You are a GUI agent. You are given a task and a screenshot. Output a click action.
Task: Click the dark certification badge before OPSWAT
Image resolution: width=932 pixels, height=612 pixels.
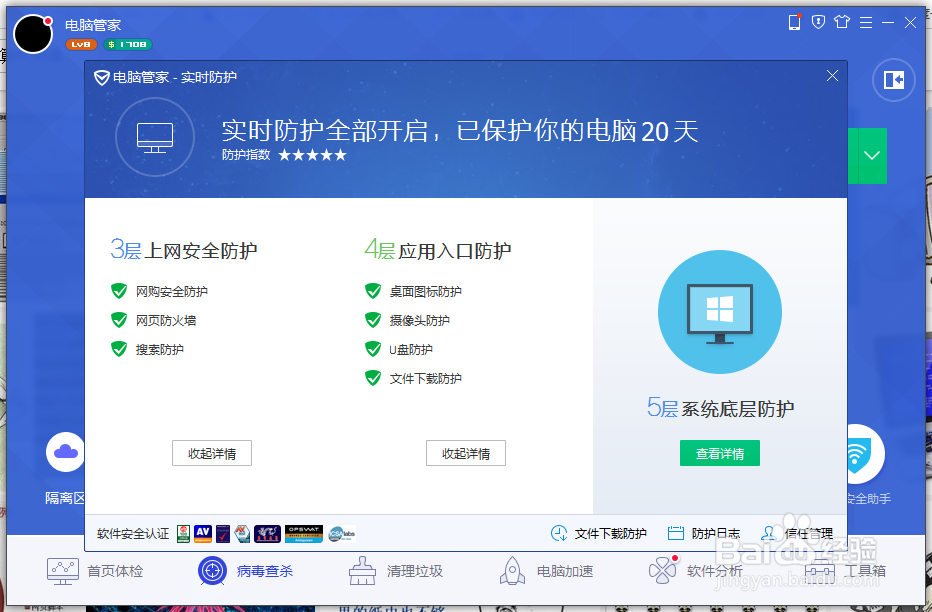267,534
